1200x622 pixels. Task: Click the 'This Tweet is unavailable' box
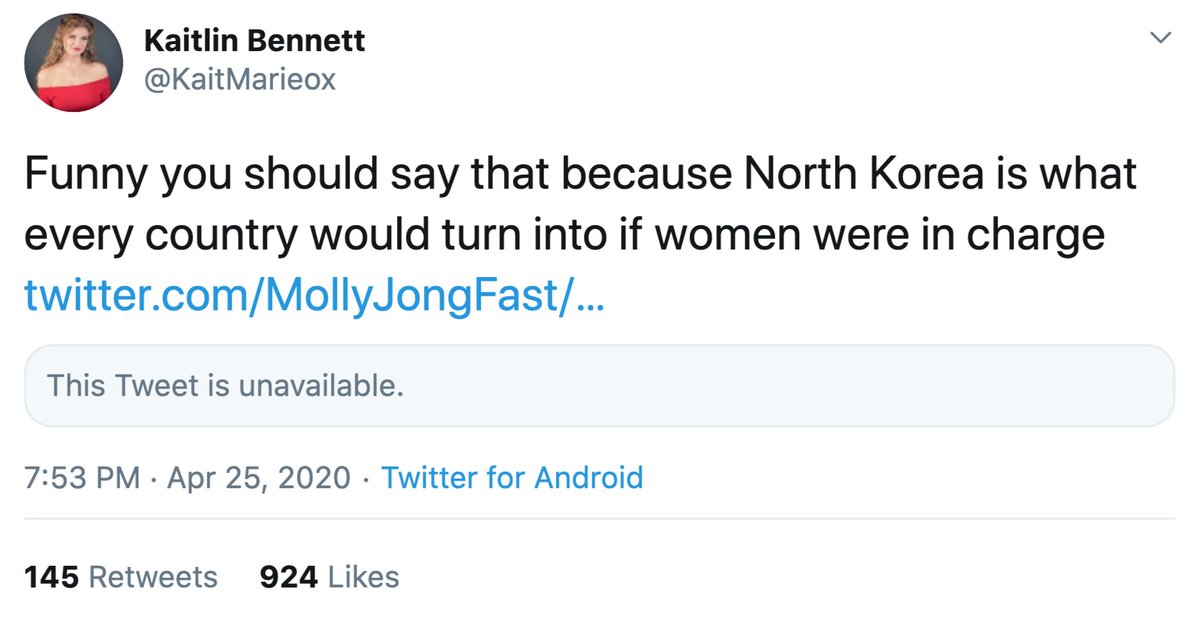pyautogui.click(x=599, y=386)
